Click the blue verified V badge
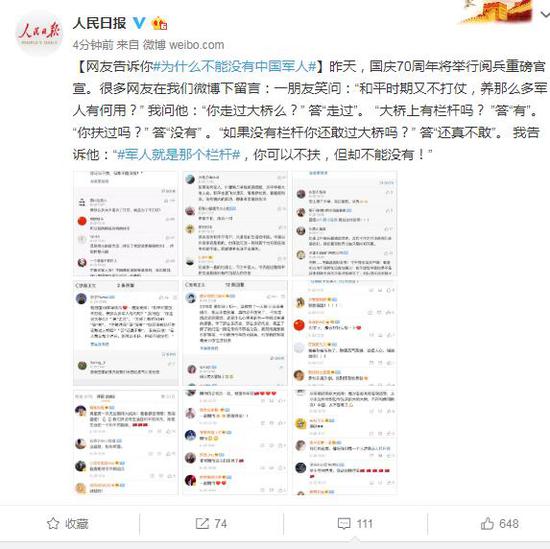550x549 pixels. tap(139, 23)
